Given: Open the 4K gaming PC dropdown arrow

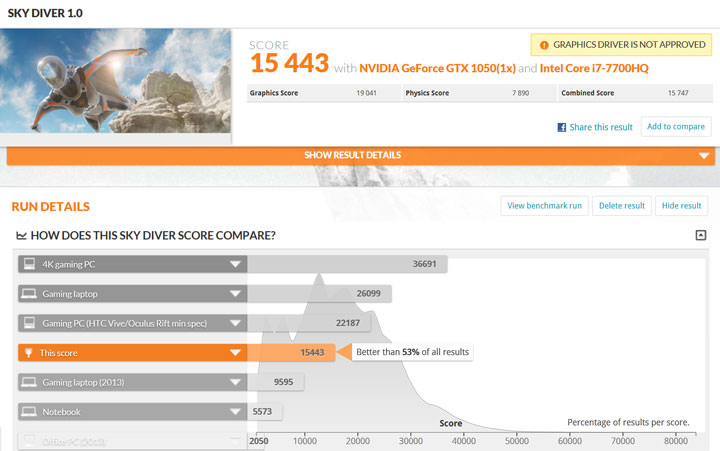Looking at the screenshot, I should pyautogui.click(x=235, y=265).
